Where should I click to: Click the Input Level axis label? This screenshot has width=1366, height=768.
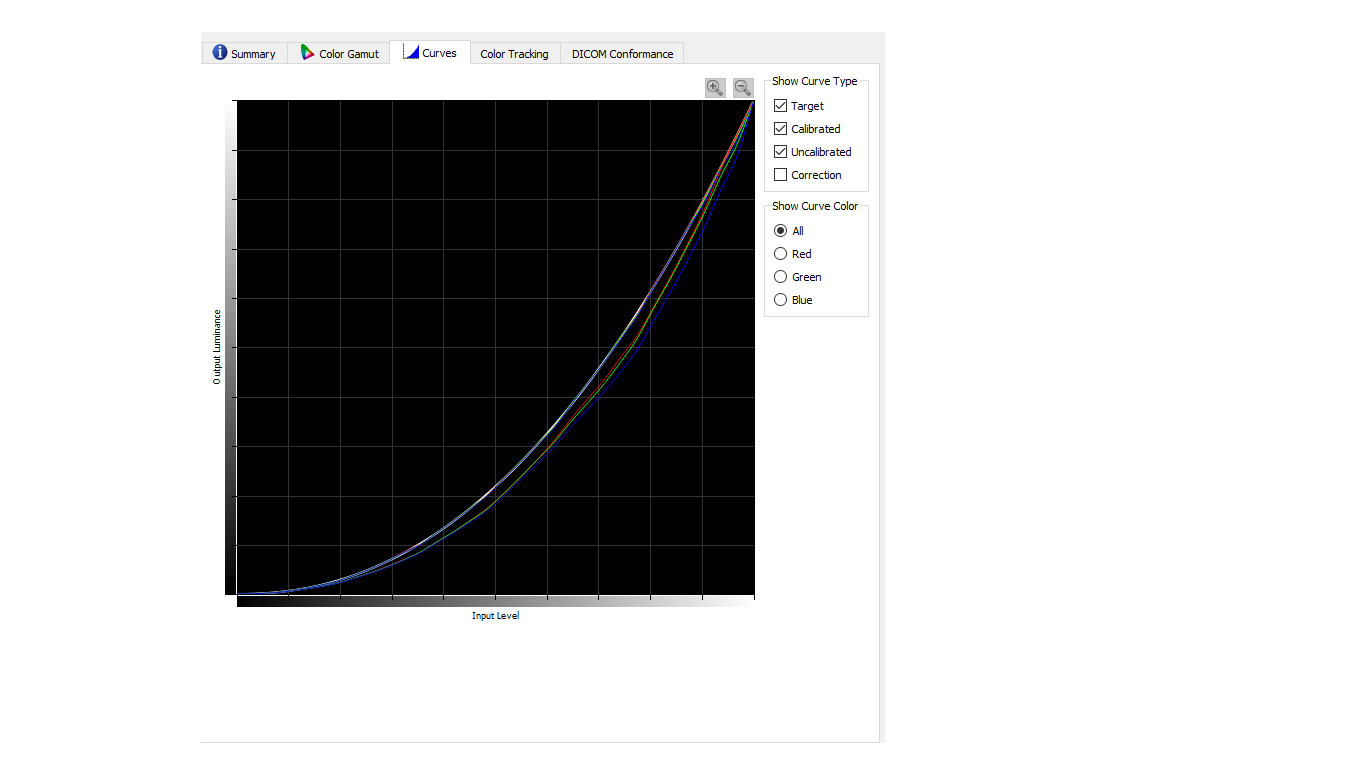[495, 616]
